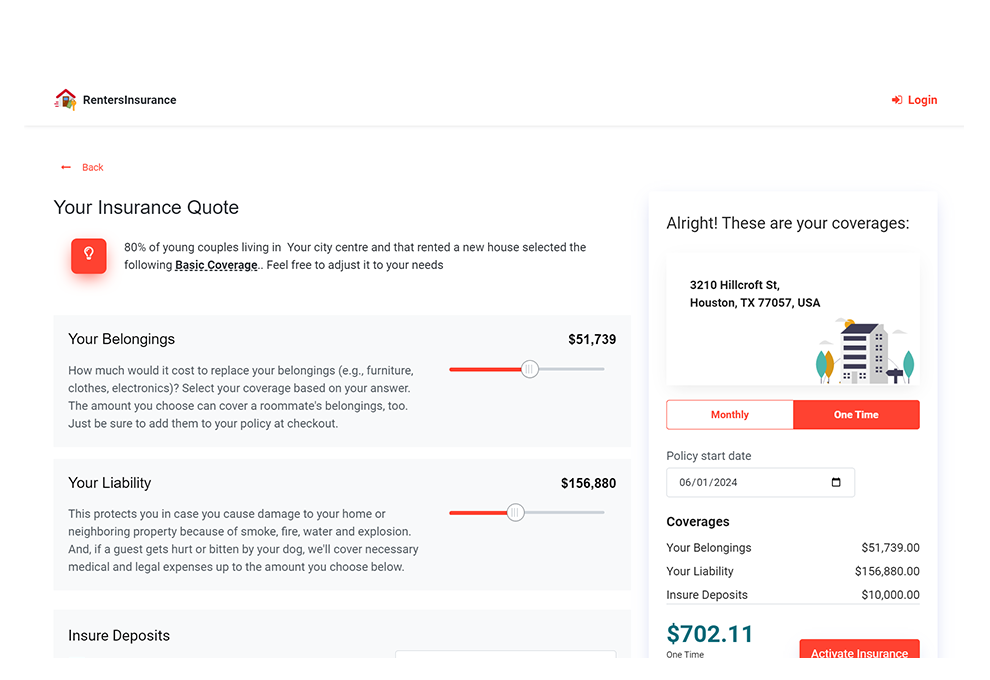
Task: Click the apartment building illustration
Action: tap(863, 351)
